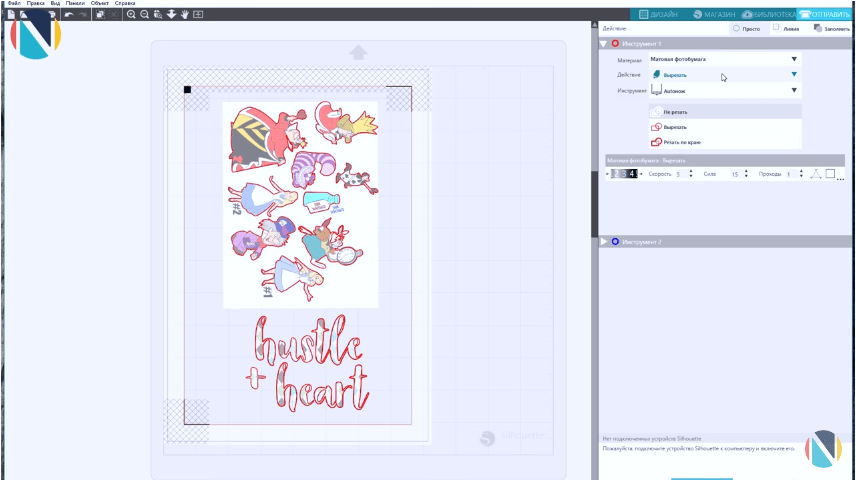Screen dimensions: 856x480
Task: Select the hustle + heart lettering
Action: click(307, 363)
